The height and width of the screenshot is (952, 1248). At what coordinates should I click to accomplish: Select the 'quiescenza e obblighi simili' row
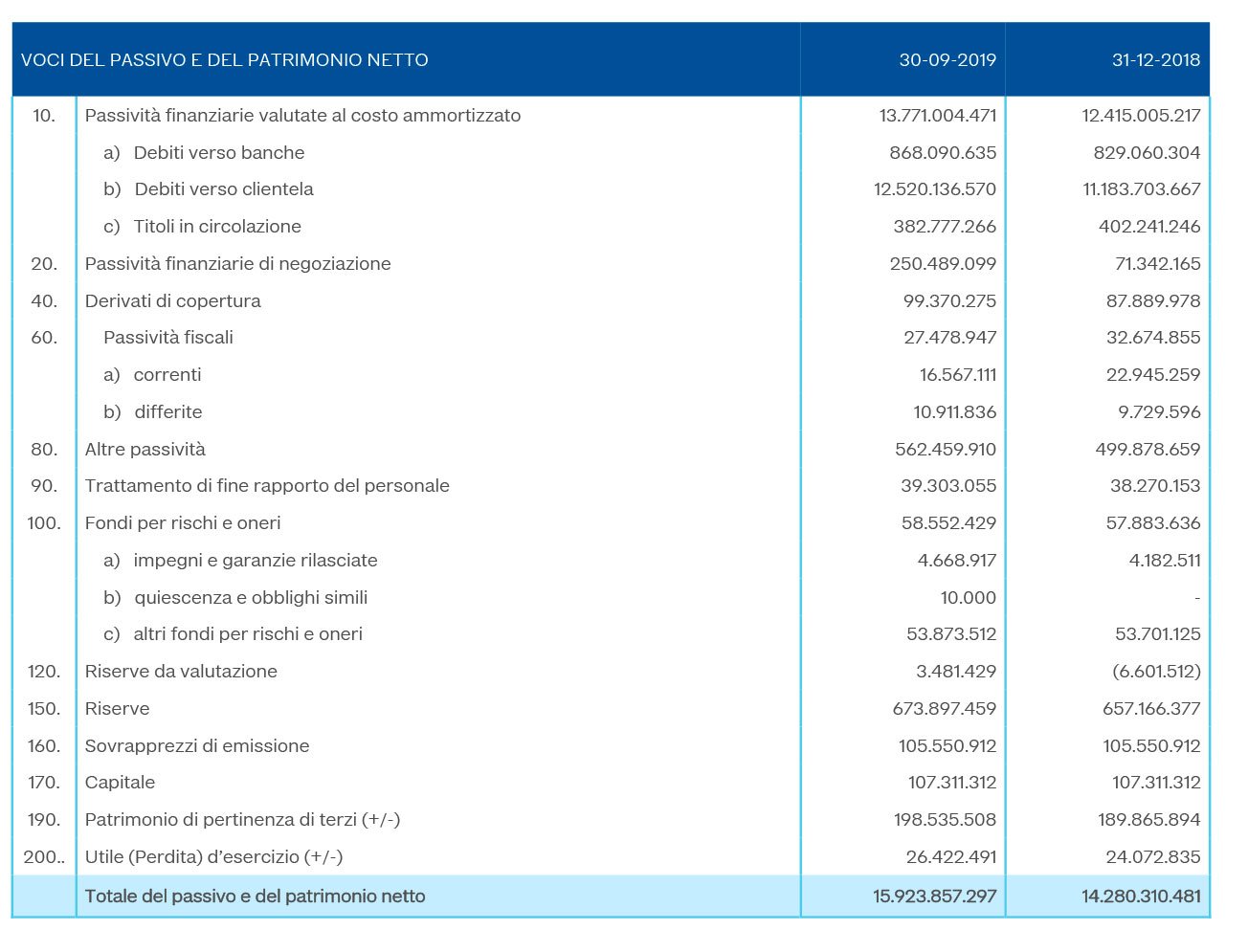click(x=250, y=598)
